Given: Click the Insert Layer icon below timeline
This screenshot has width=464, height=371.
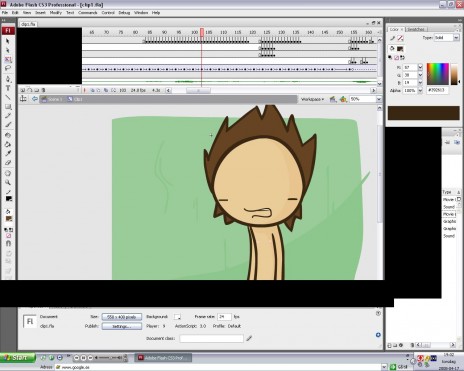Looking at the screenshot, I should (x=22, y=90).
